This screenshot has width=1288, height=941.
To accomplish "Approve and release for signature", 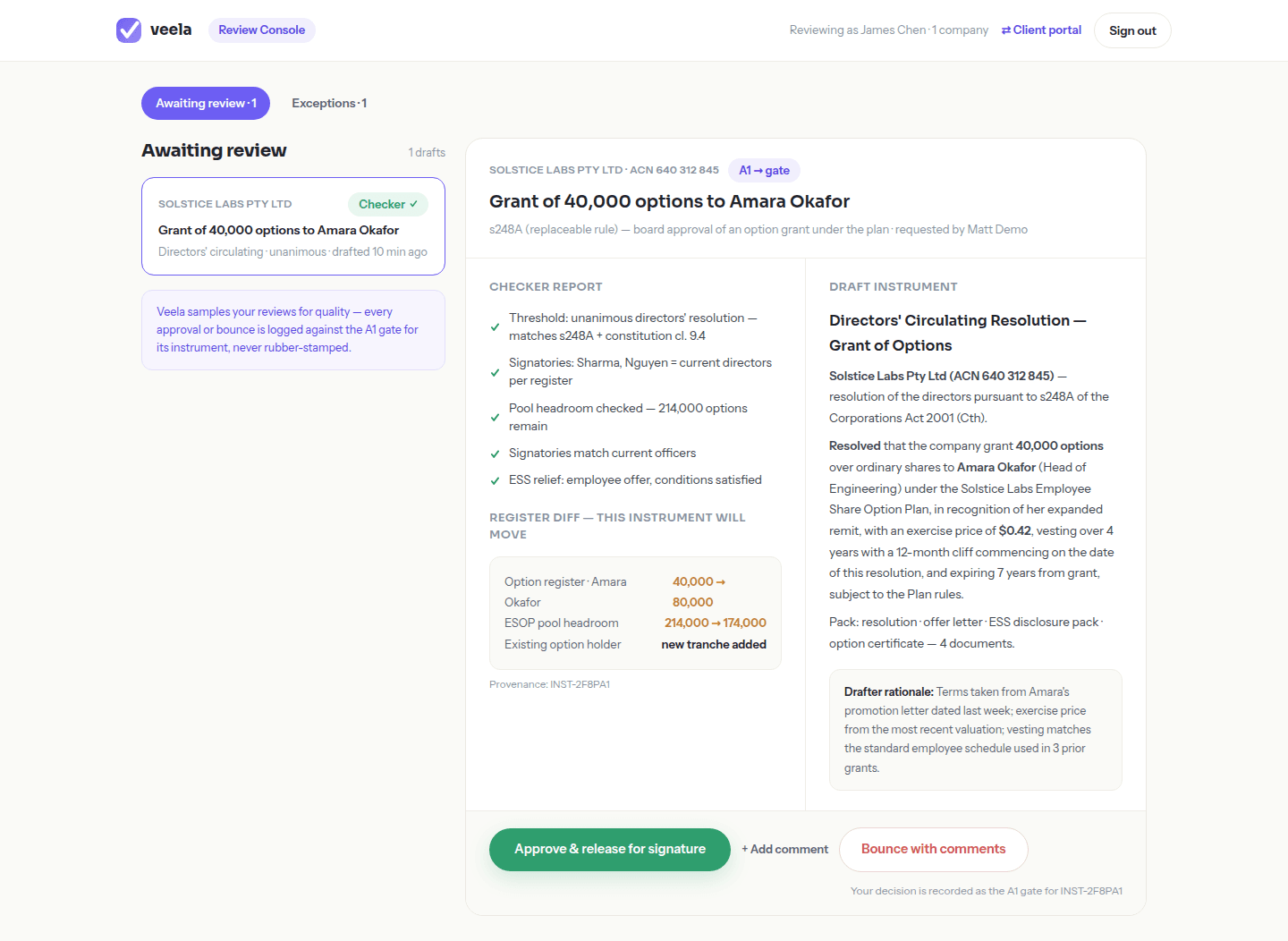I will [x=610, y=850].
